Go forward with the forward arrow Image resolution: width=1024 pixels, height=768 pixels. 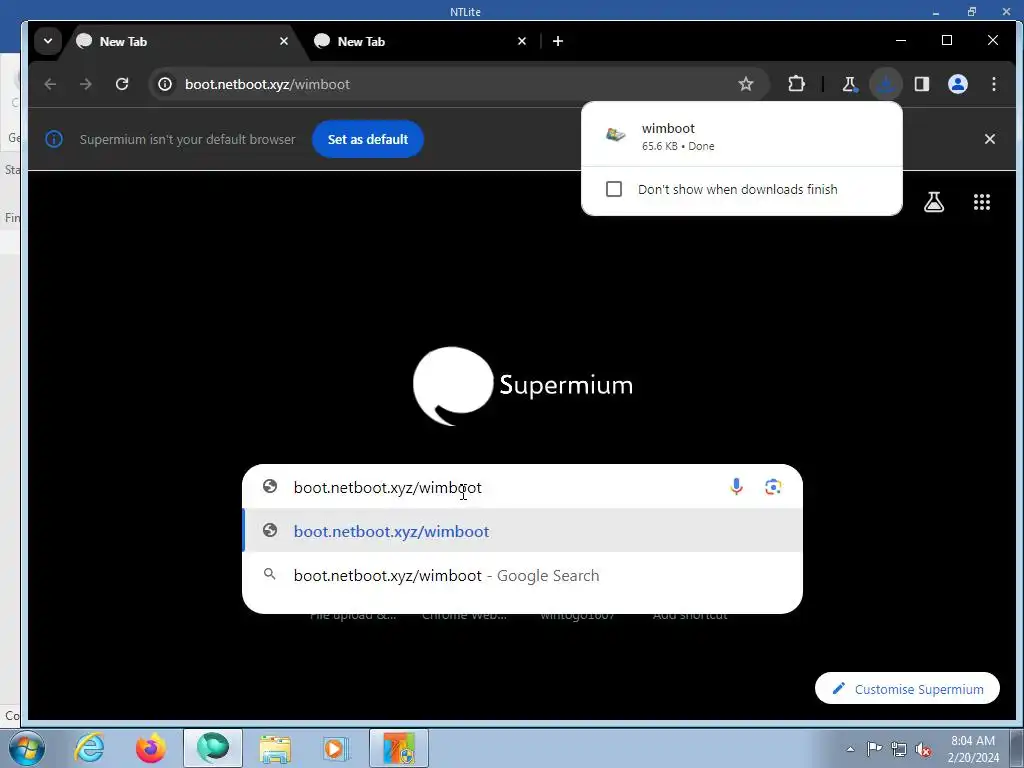pos(86,84)
